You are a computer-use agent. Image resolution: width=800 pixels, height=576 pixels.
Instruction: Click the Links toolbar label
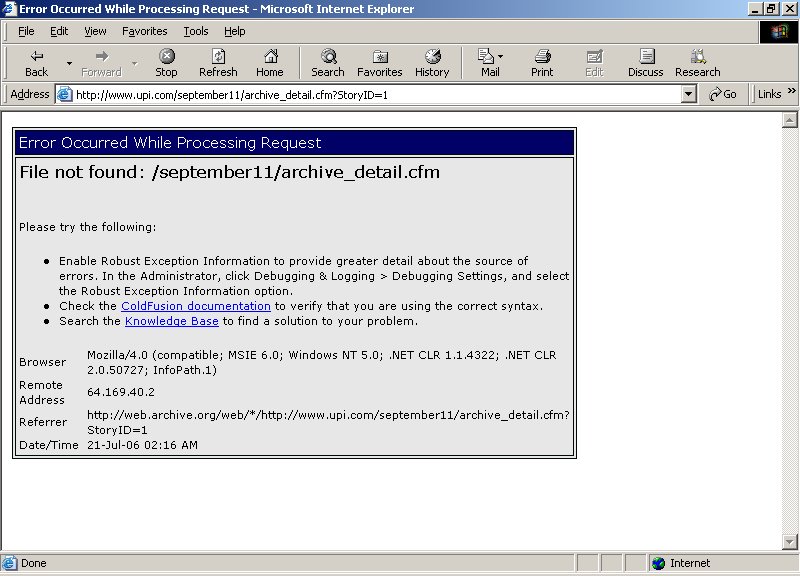(769, 94)
